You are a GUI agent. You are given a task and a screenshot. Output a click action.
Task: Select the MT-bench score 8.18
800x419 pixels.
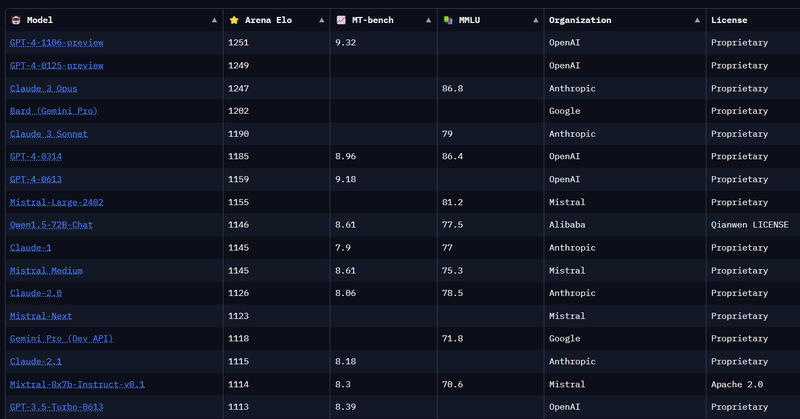[x=345, y=362]
